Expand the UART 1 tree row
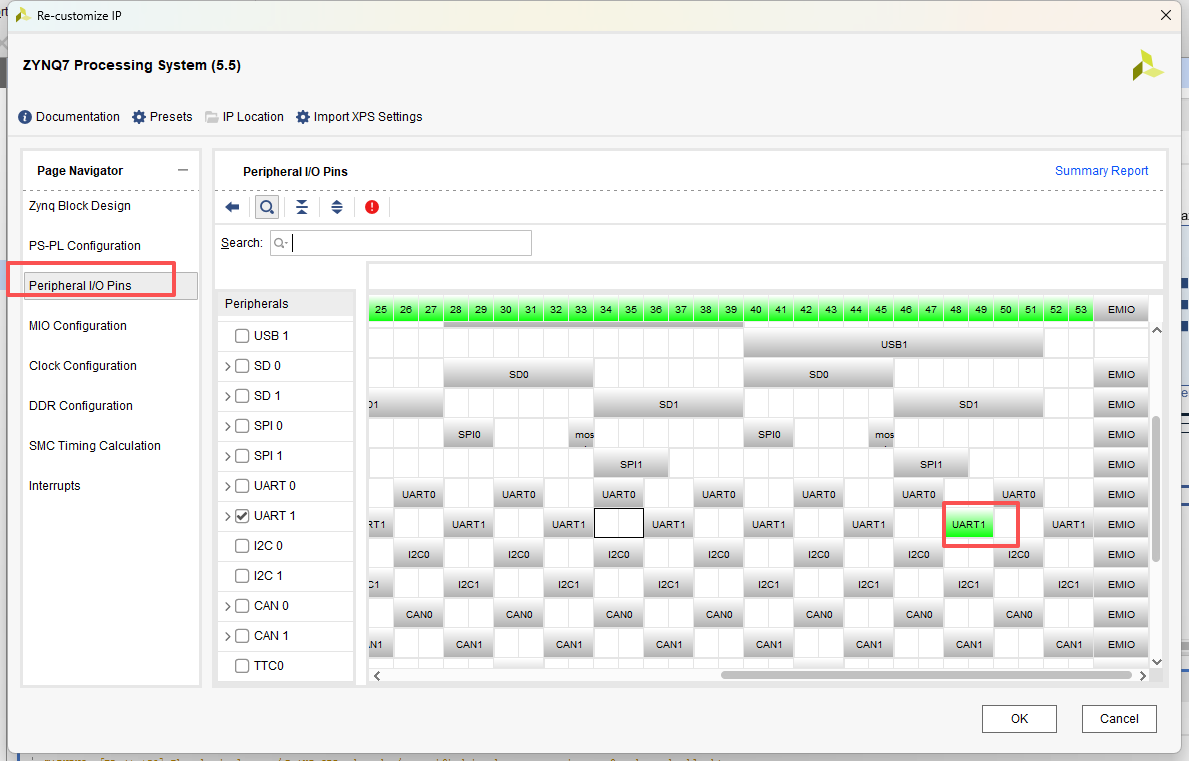 [x=227, y=516]
